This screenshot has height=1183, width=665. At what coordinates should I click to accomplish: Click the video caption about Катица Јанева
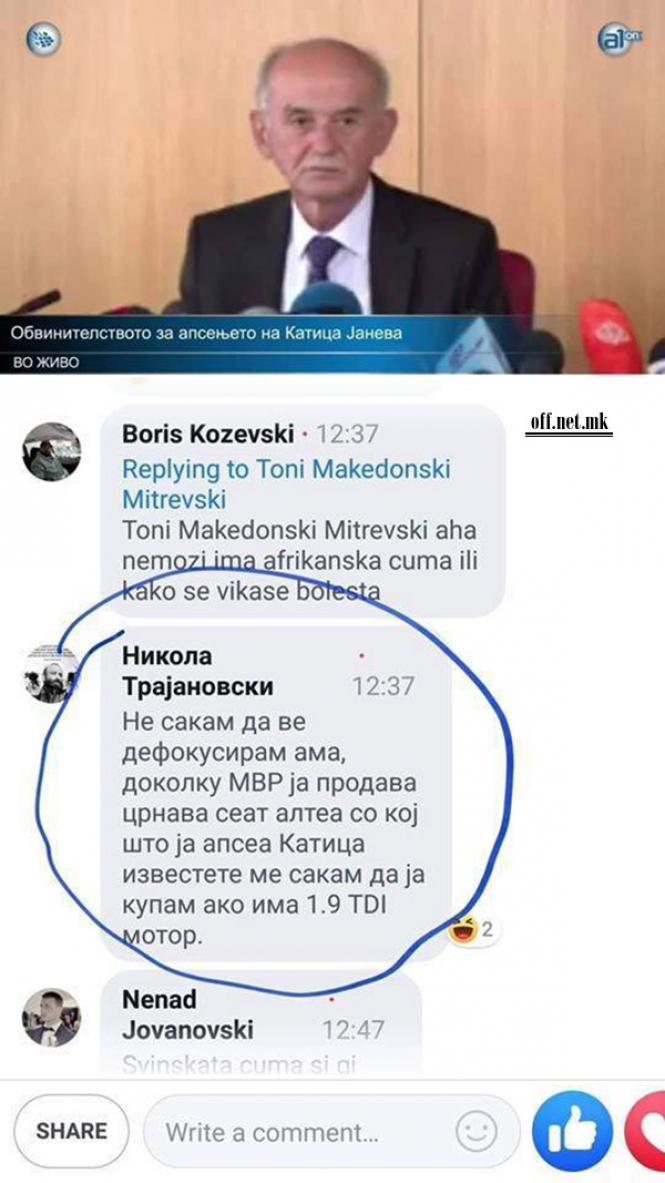206,333
